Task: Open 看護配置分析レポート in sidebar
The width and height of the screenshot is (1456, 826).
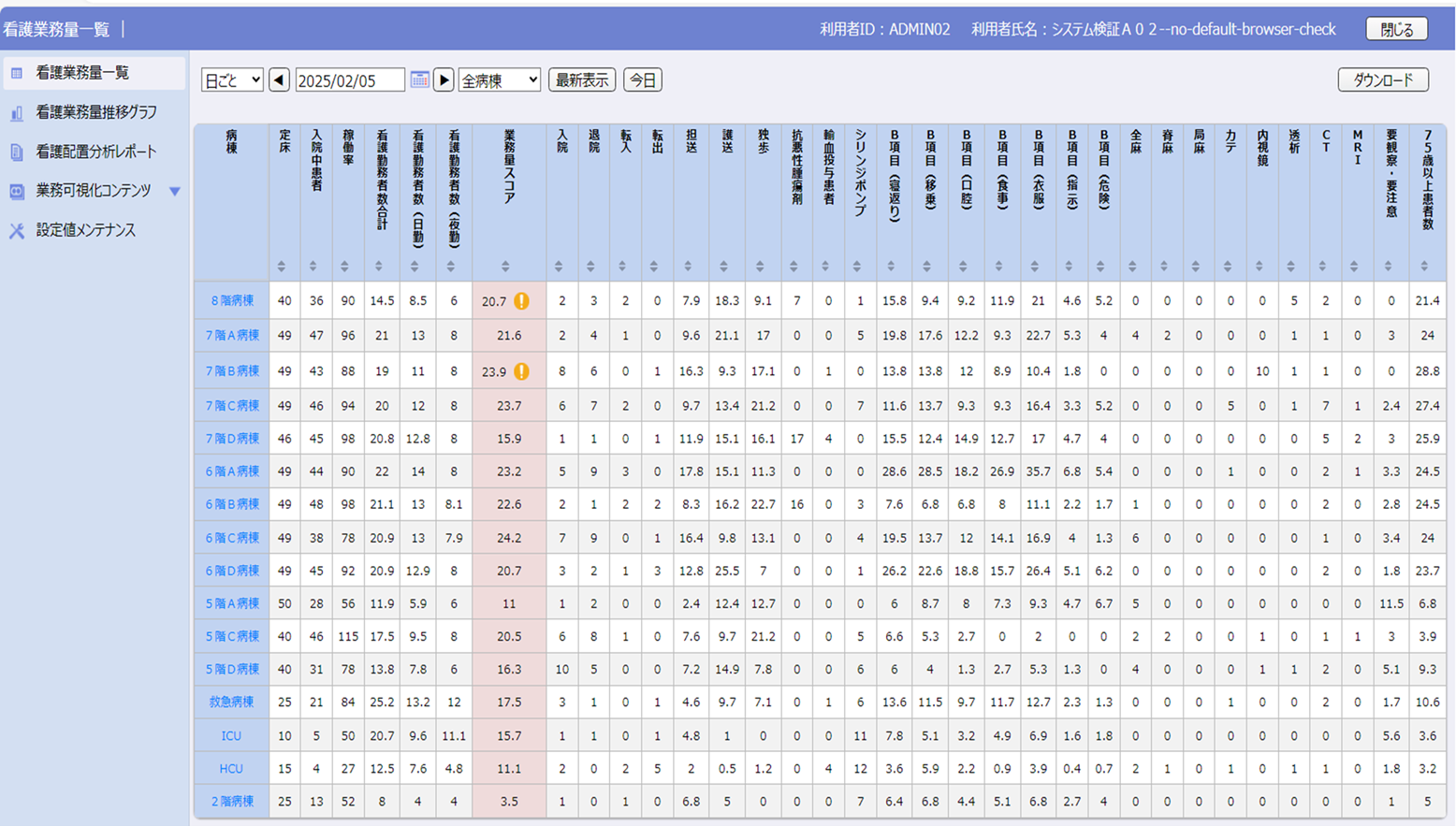Action: (x=95, y=152)
